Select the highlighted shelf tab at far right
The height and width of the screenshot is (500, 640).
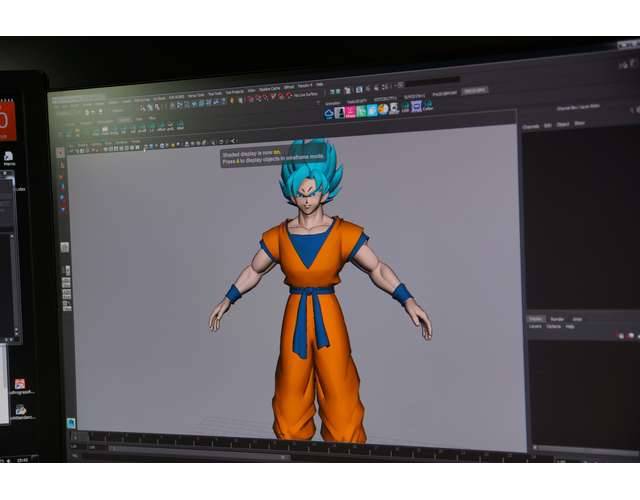pyautogui.click(x=475, y=91)
